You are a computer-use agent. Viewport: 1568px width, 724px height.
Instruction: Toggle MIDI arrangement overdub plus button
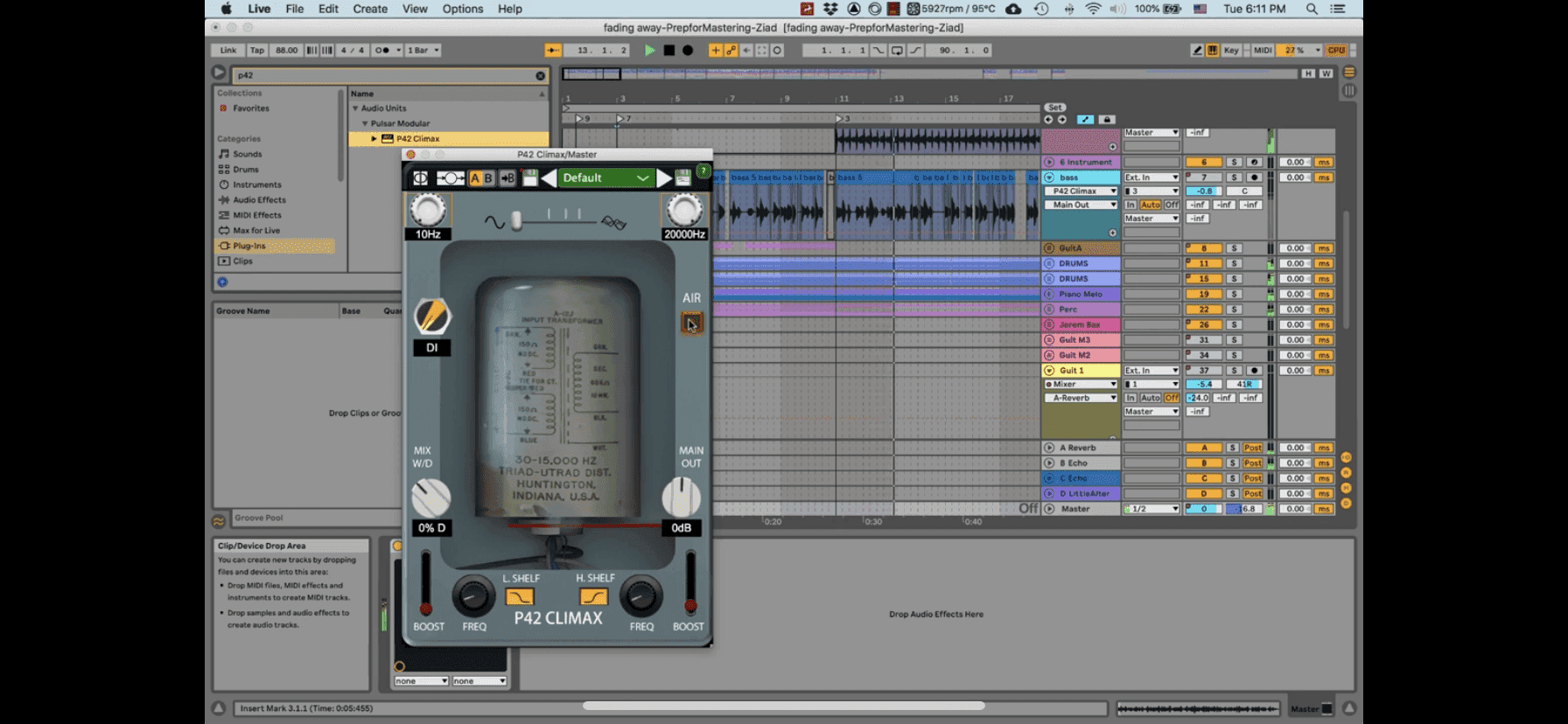(x=715, y=50)
